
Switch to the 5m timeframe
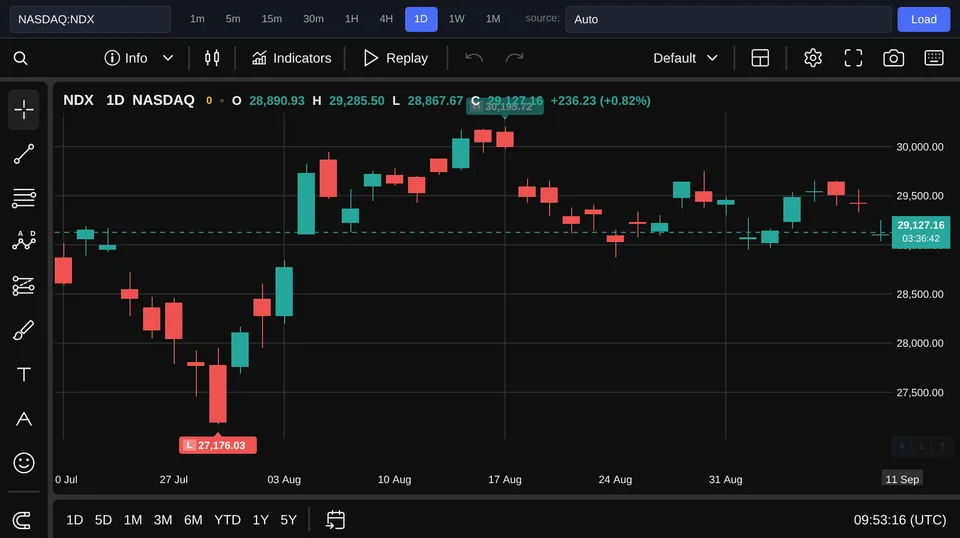tap(233, 19)
